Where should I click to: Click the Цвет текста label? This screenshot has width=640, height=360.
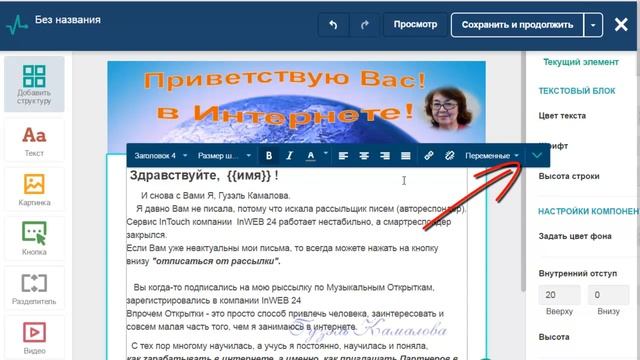(x=562, y=116)
